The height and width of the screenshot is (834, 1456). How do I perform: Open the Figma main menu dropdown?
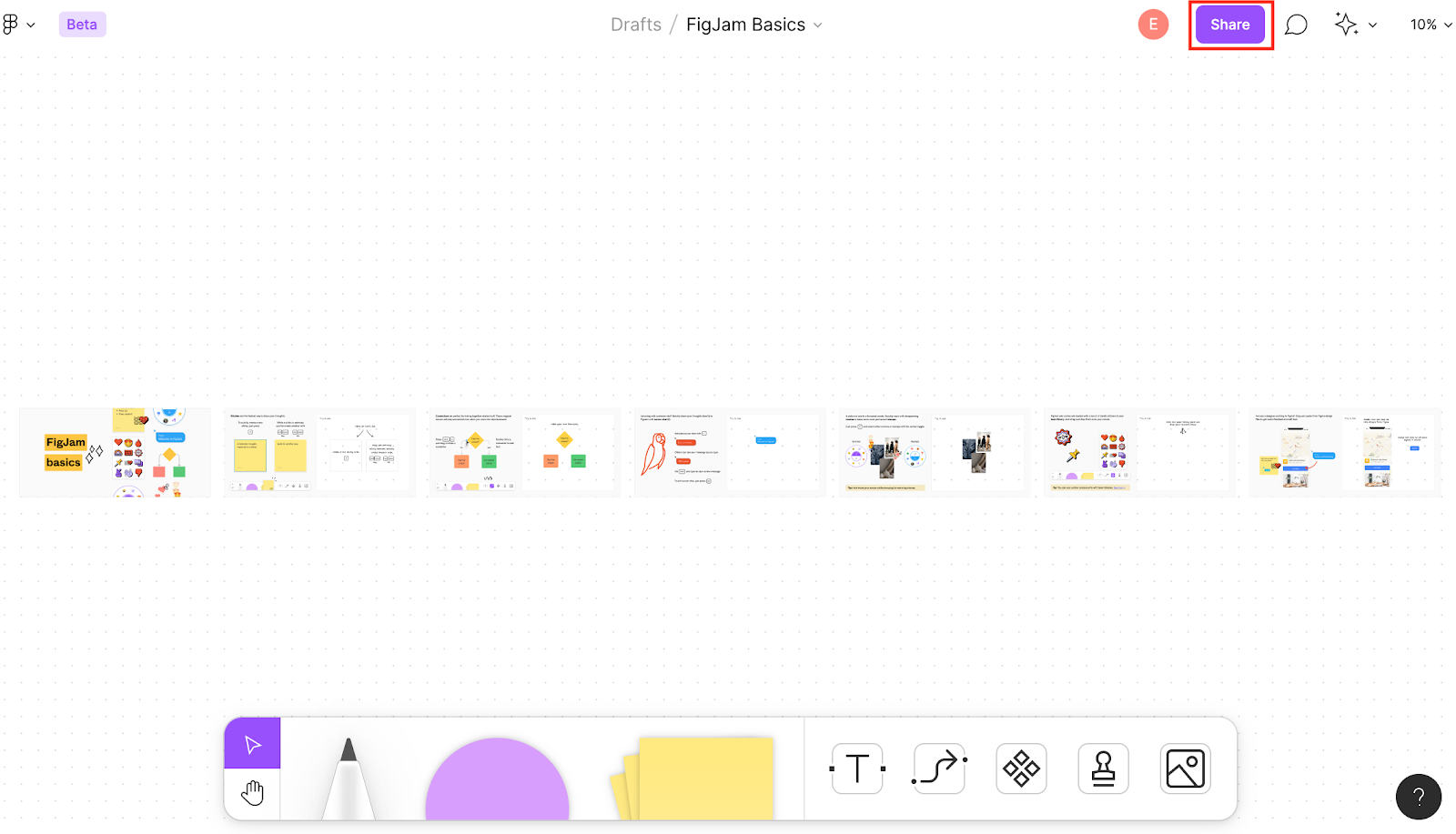click(x=18, y=25)
